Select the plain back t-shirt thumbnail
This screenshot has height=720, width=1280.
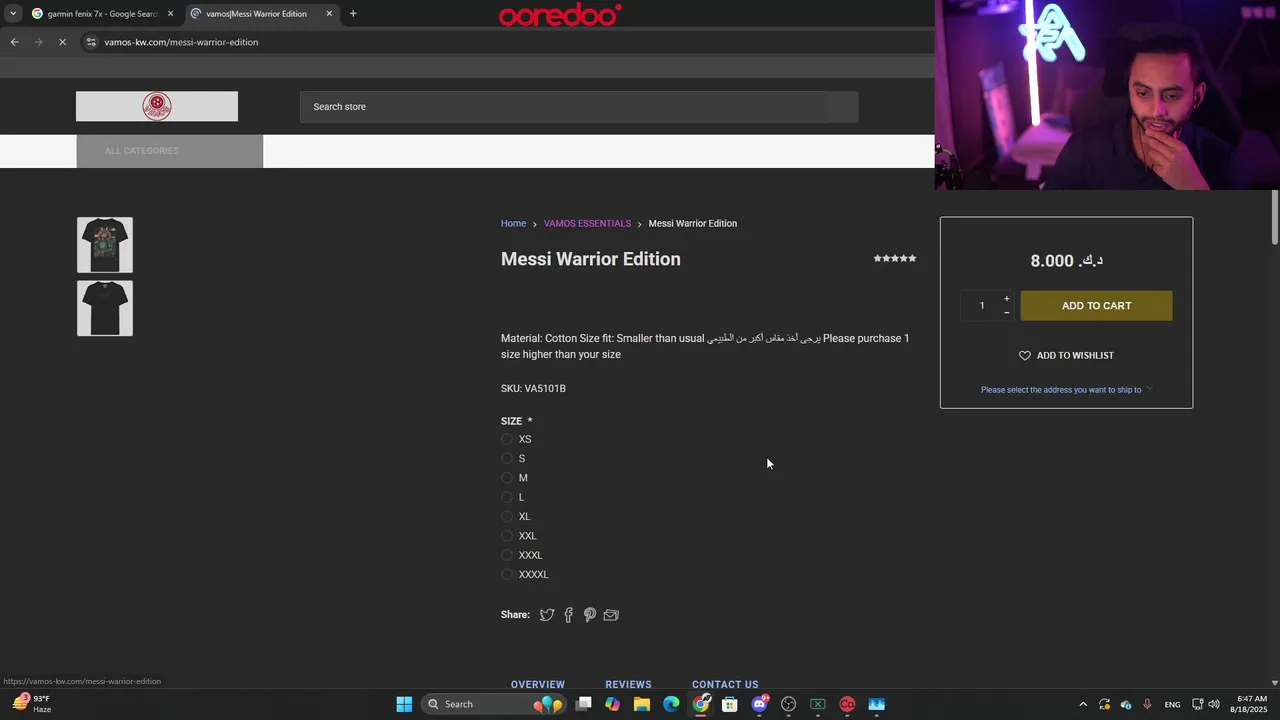pyautogui.click(x=105, y=308)
